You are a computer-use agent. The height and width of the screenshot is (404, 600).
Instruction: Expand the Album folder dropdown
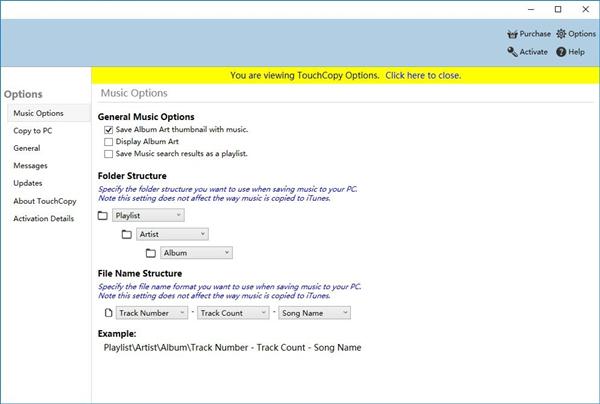pyautogui.click(x=196, y=253)
